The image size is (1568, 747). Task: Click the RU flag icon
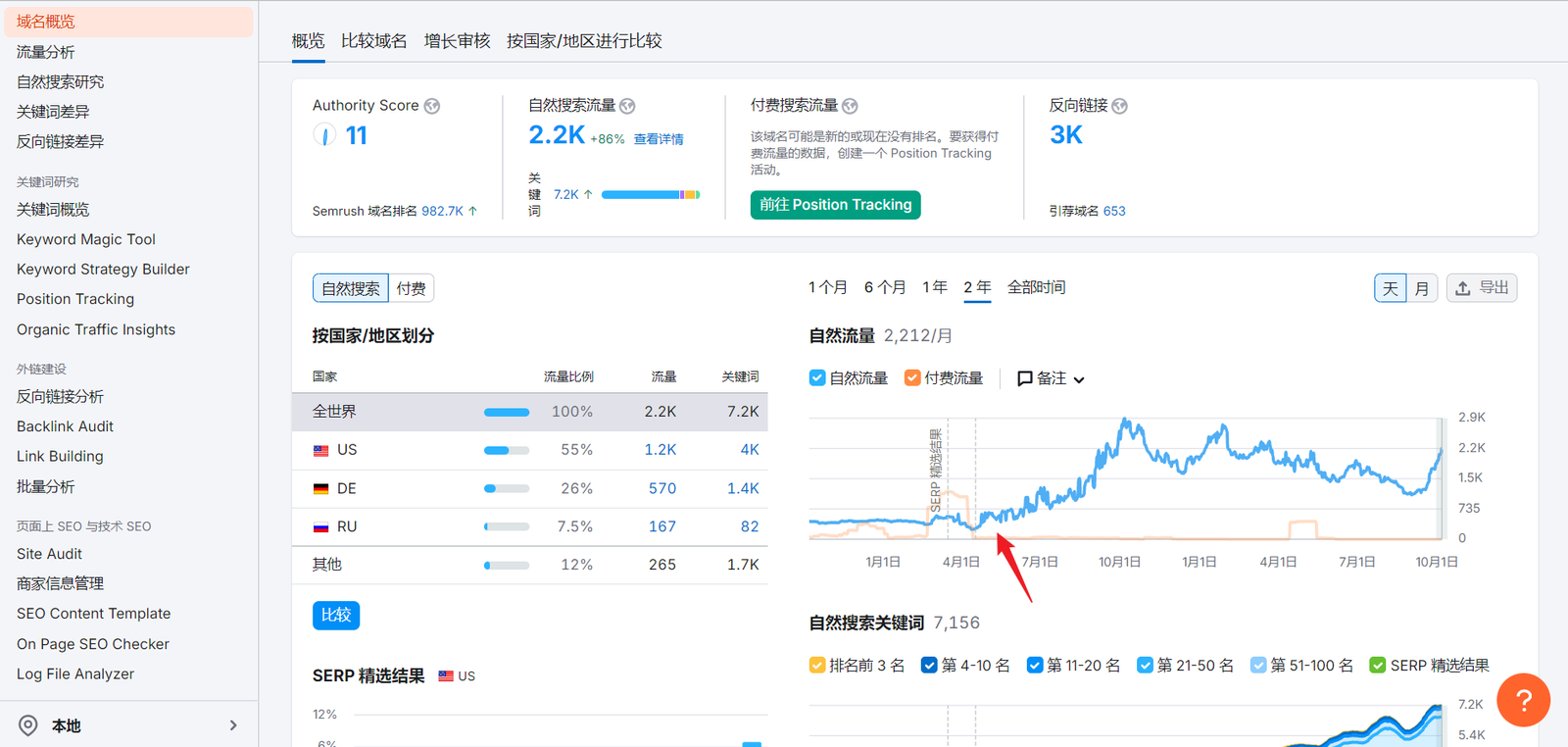(320, 526)
